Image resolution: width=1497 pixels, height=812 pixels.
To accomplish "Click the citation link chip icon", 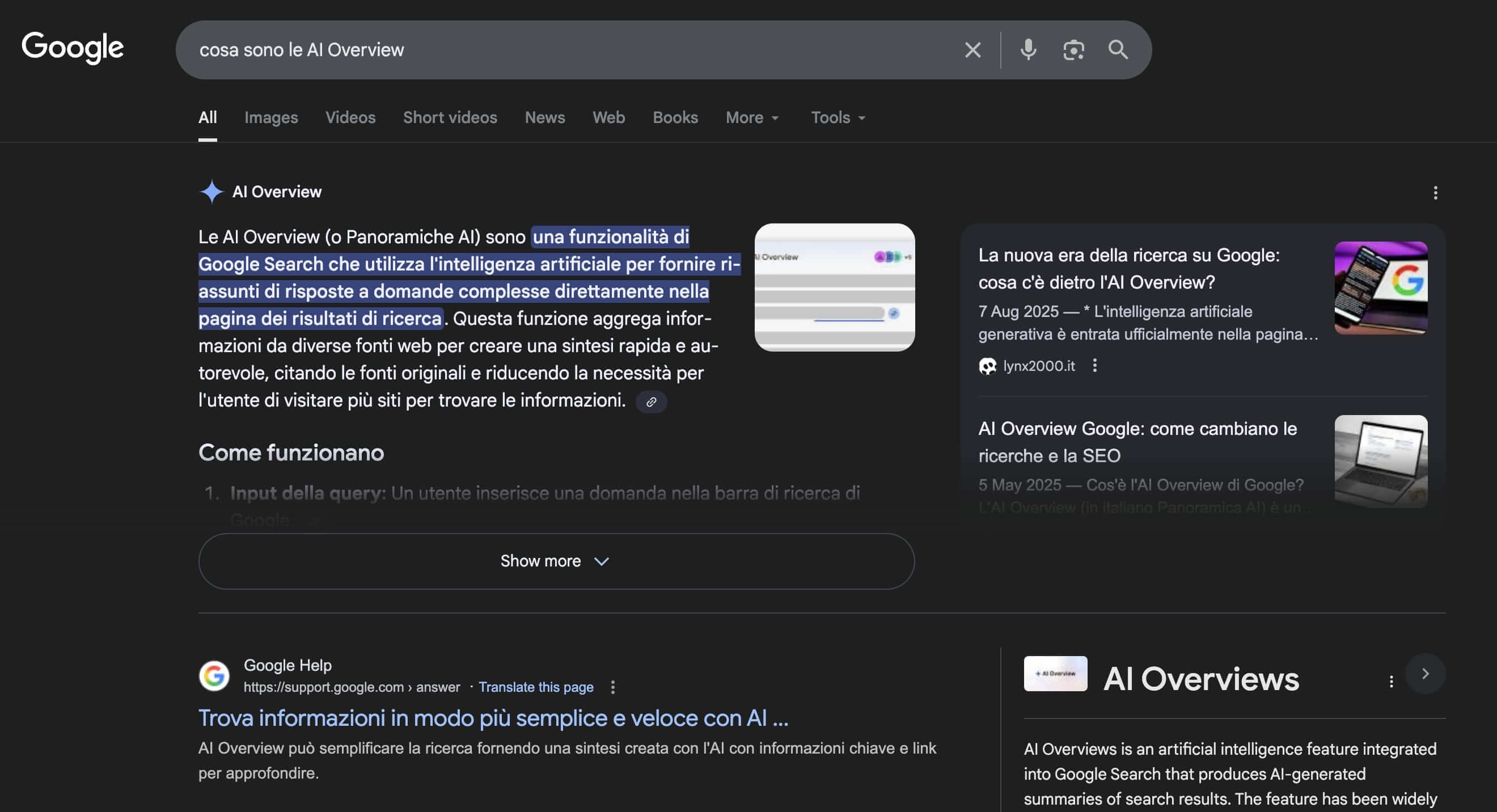I will (x=651, y=401).
